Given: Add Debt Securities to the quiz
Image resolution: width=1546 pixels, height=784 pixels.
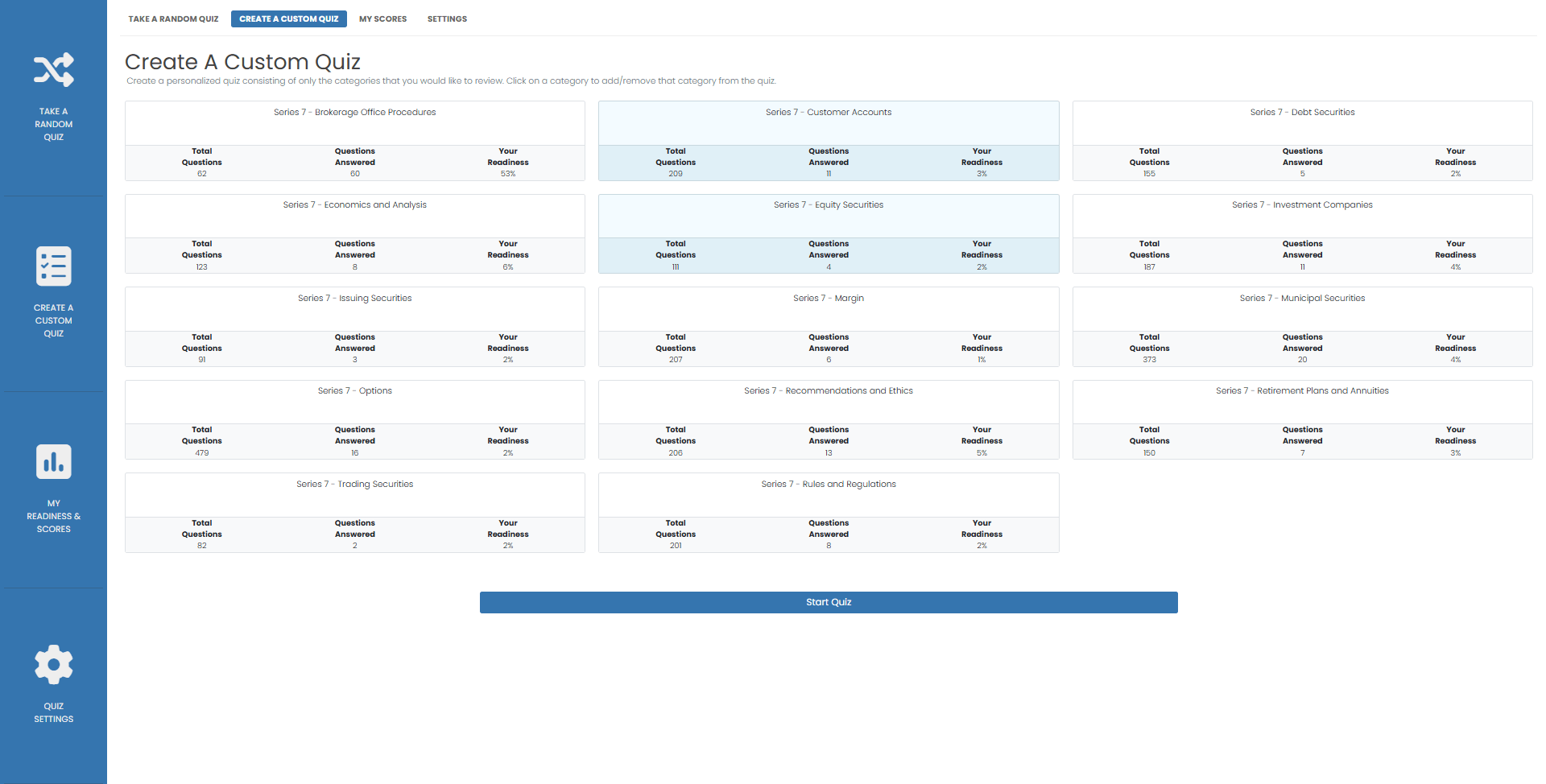Looking at the screenshot, I should point(1302,122).
